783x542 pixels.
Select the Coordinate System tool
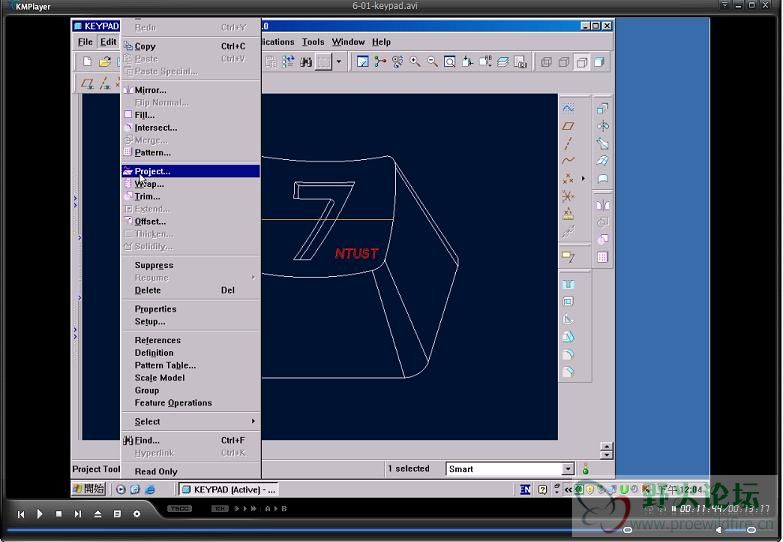(568, 196)
